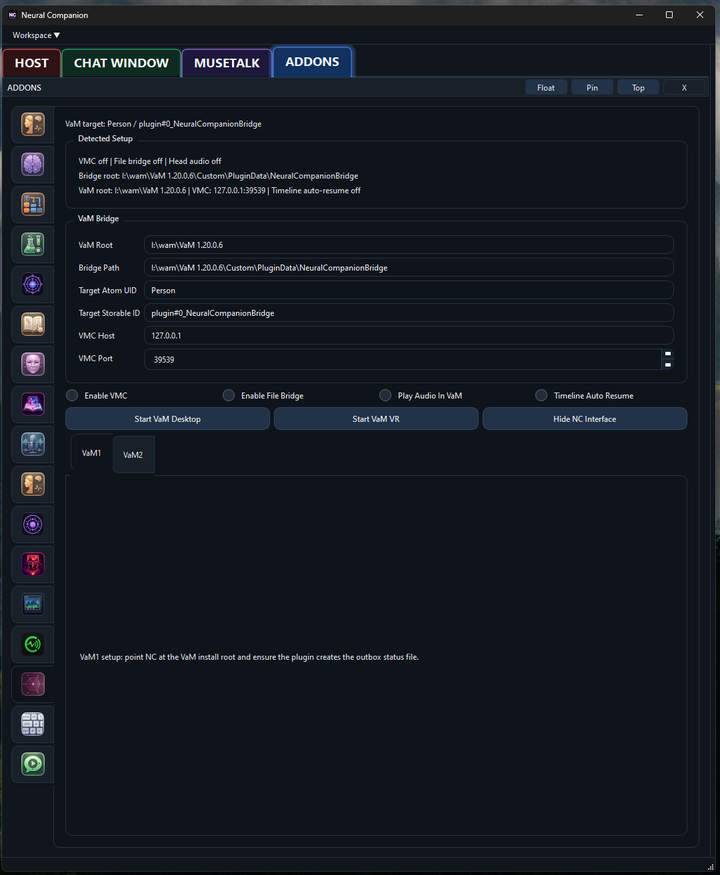Click the Target Storable ID field
Viewport: 720px width, 875px height.
pos(409,313)
